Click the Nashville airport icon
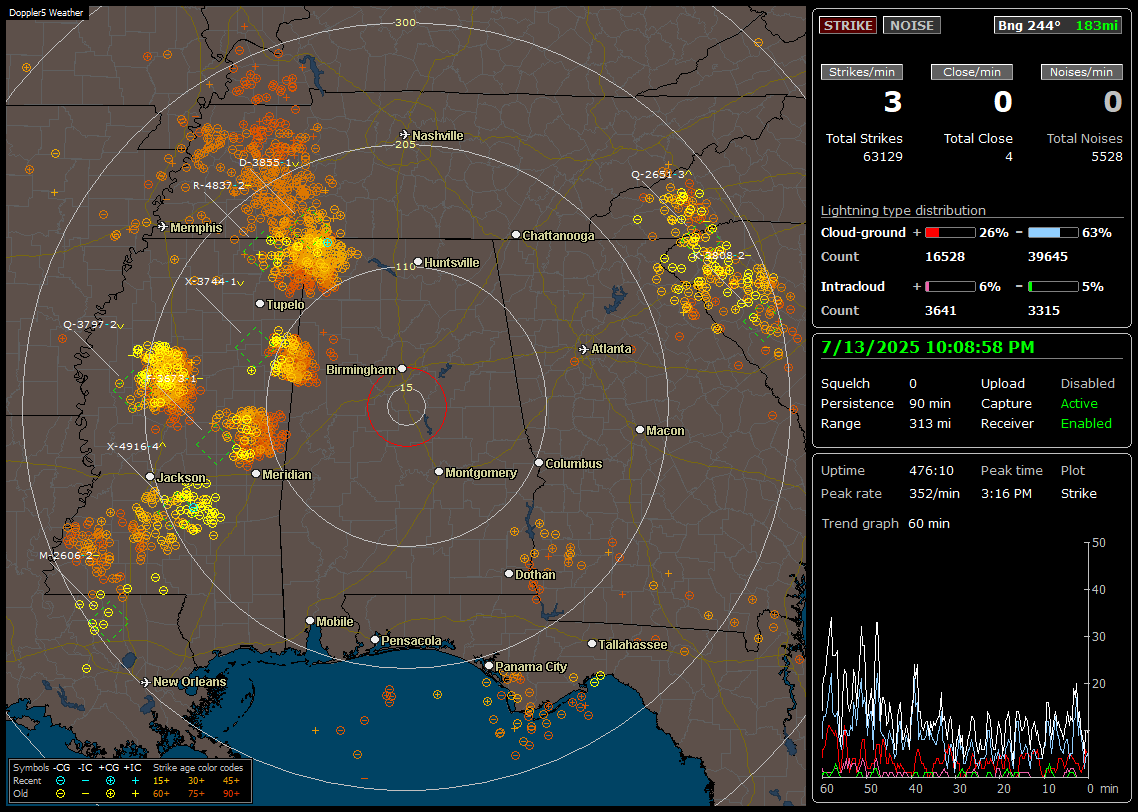1138x812 pixels. pos(404,135)
